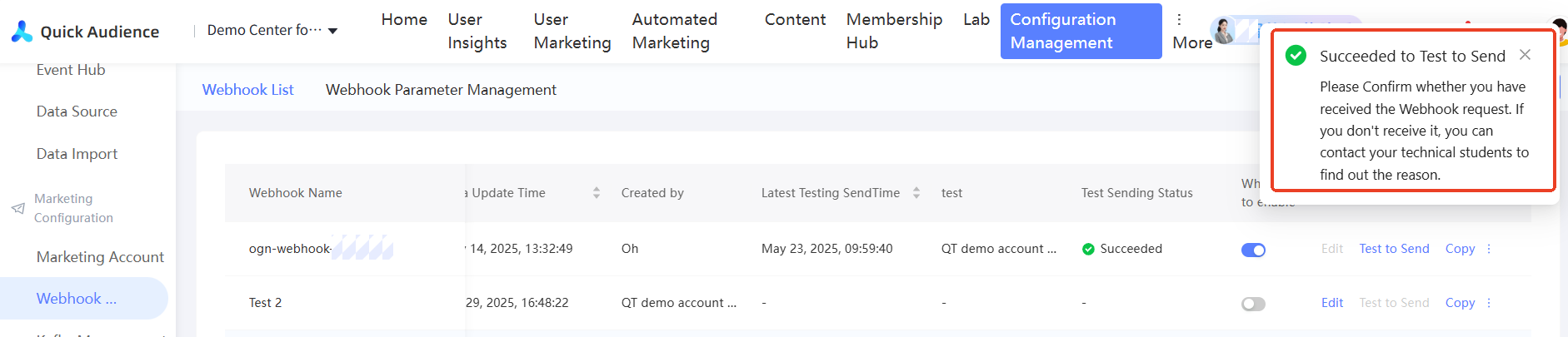This screenshot has width=1568, height=337.
Task: Sort by Latest Testing SendTime column
Action: [x=916, y=193]
